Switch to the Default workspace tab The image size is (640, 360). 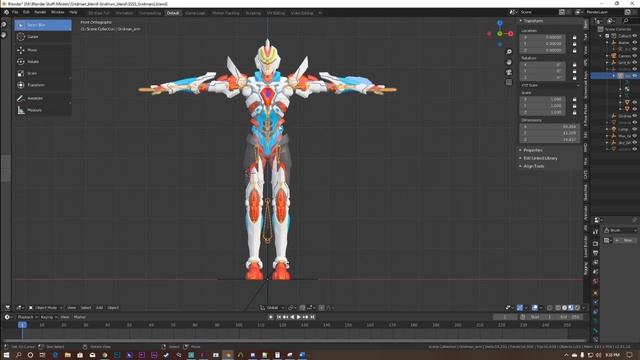173,13
